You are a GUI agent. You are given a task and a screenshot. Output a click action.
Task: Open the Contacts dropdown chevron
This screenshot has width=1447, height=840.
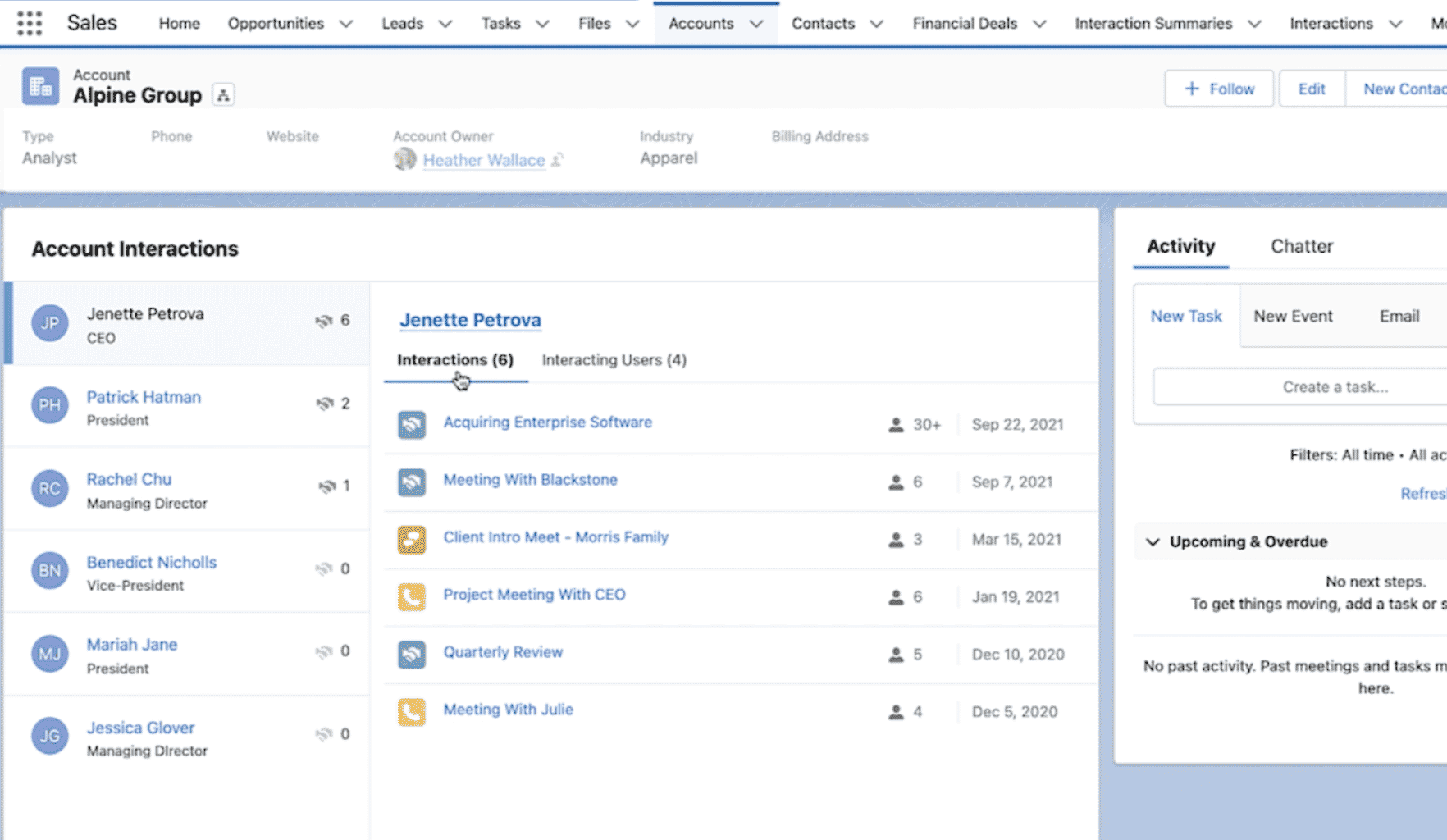[x=876, y=24]
